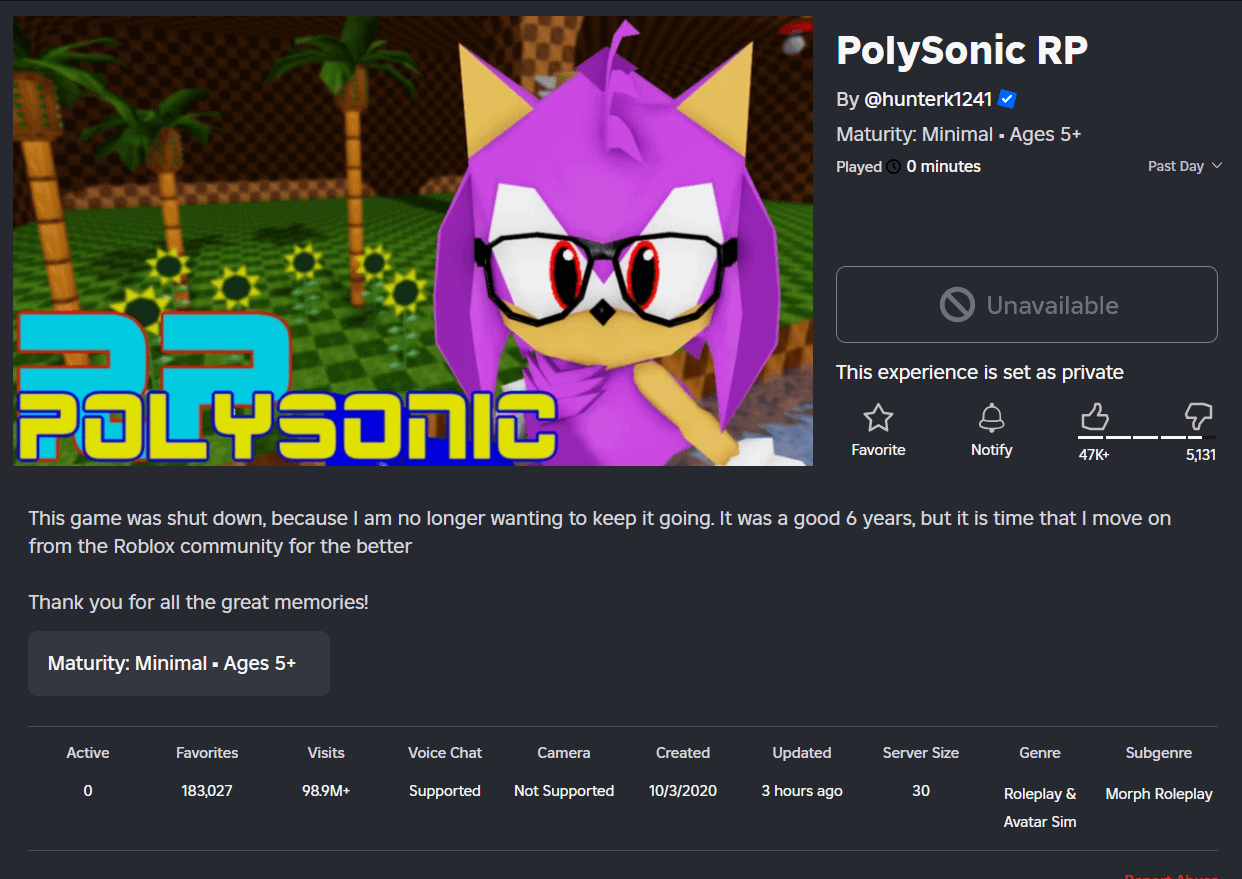Image resolution: width=1242 pixels, height=879 pixels.
Task: Open the Past Day dropdown
Action: tap(1185, 166)
